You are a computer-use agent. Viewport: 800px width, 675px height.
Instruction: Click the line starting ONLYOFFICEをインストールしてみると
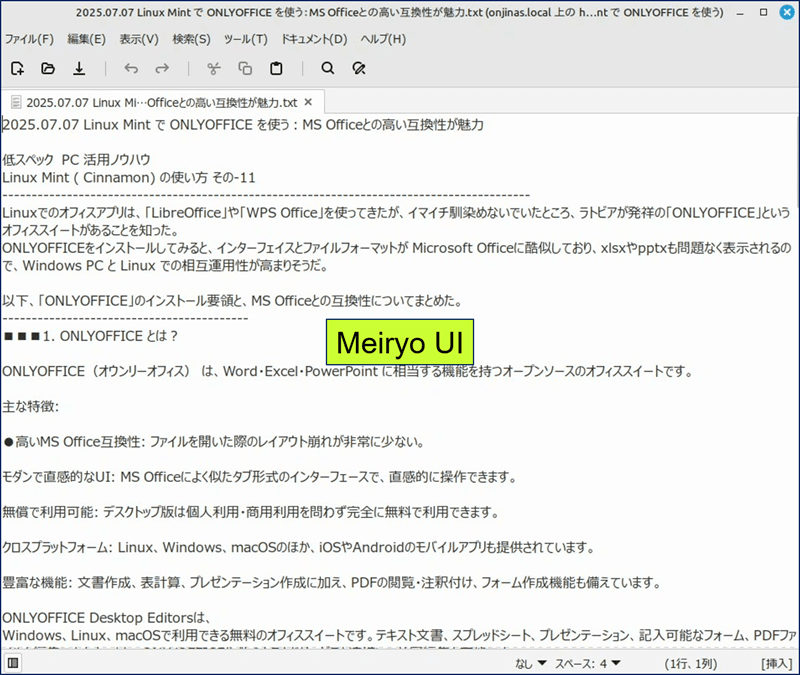[x=397, y=248]
